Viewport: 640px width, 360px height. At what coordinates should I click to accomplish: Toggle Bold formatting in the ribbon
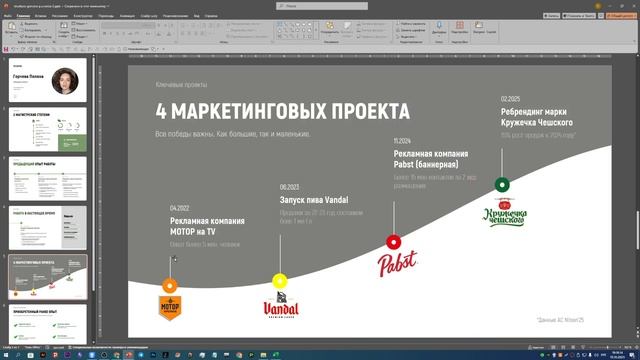pos(104,34)
